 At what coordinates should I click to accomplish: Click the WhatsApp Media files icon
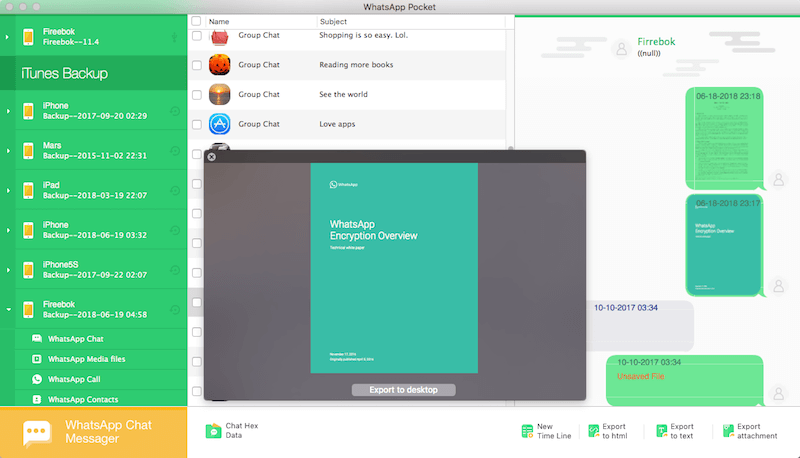37,359
